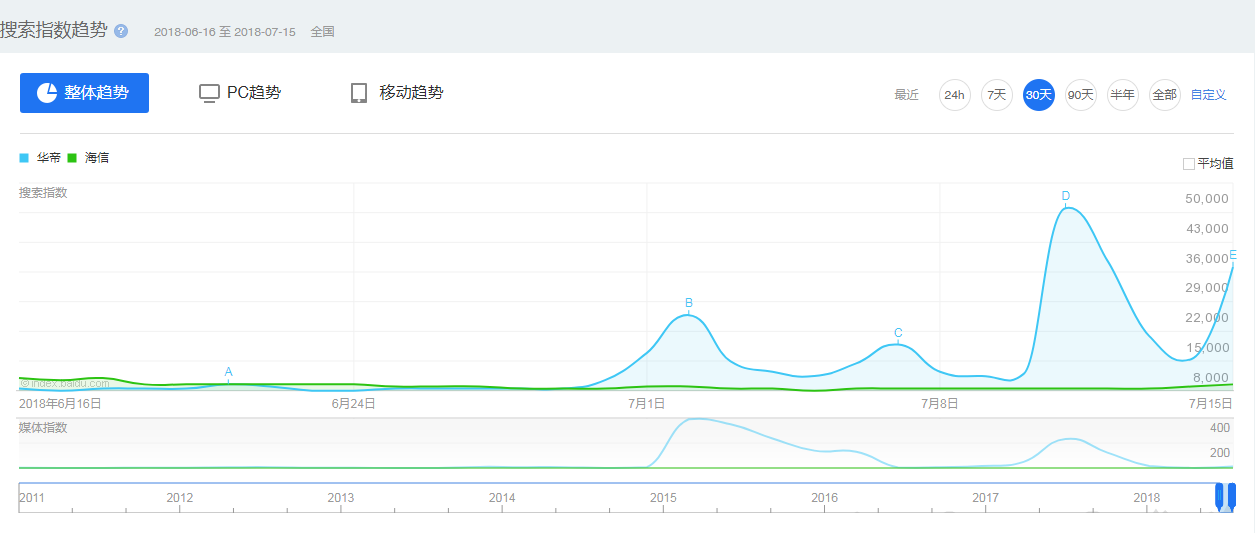Click news marker D at the peak
1255x533 pixels.
click(1066, 196)
